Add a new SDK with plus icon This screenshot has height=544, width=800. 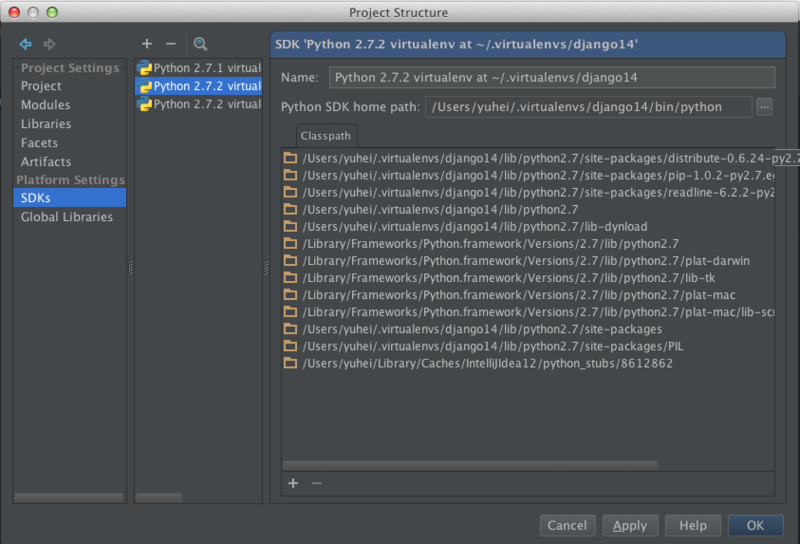click(147, 44)
